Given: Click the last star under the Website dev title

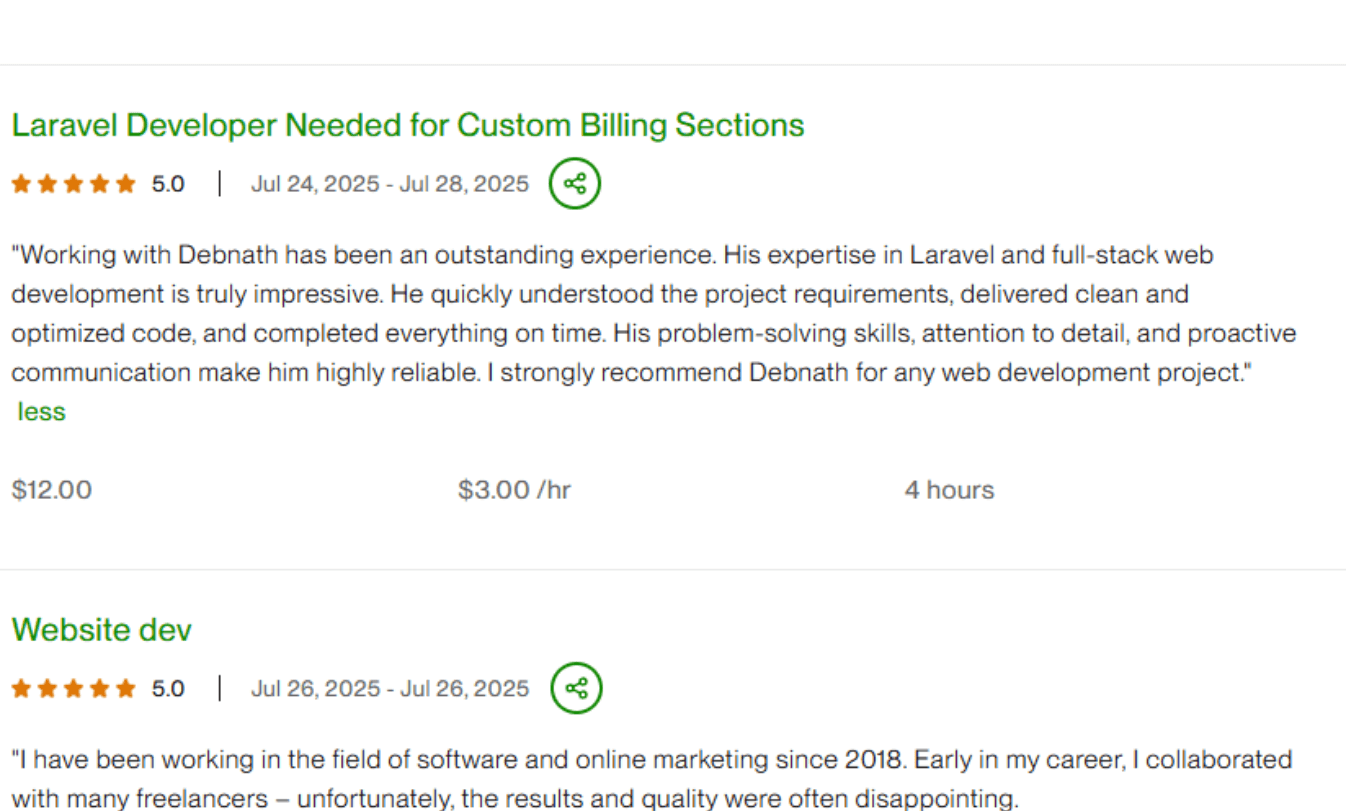Looking at the screenshot, I should (x=124, y=688).
